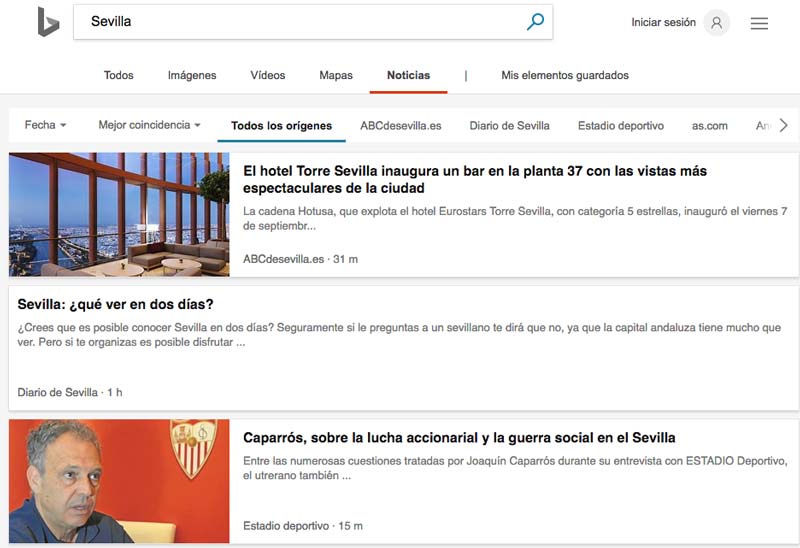Select Todos los orígenes filter
The image size is (800, 548).
tap(281, 126)
